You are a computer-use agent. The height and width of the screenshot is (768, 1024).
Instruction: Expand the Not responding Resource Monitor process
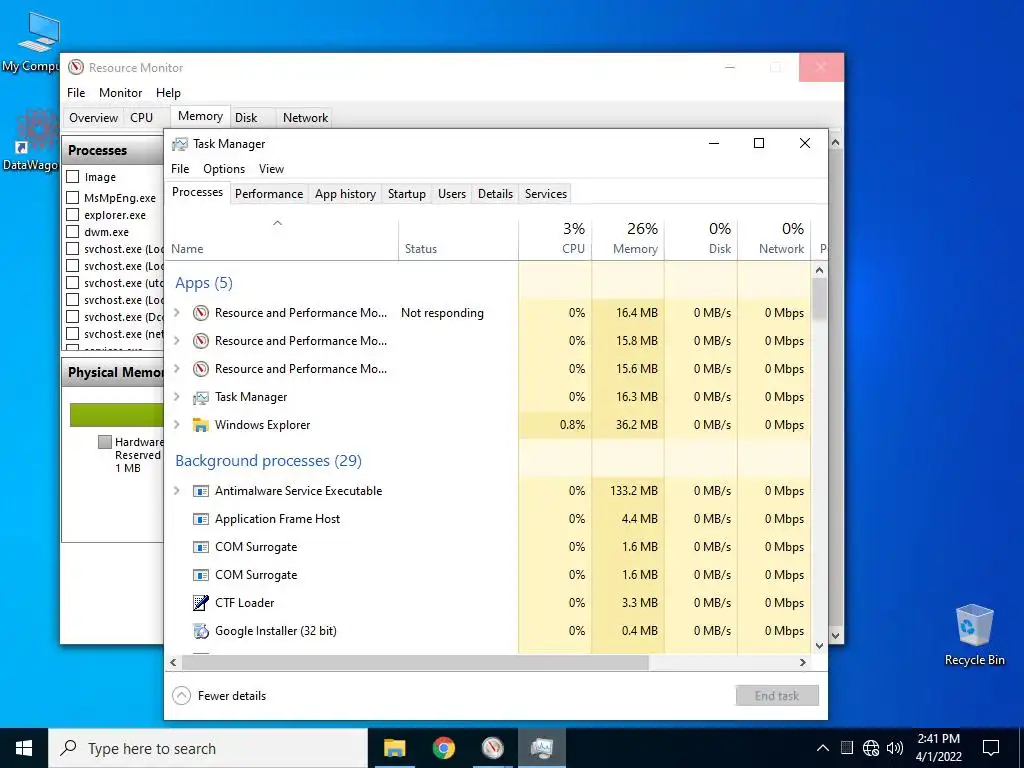pos(176,313)
